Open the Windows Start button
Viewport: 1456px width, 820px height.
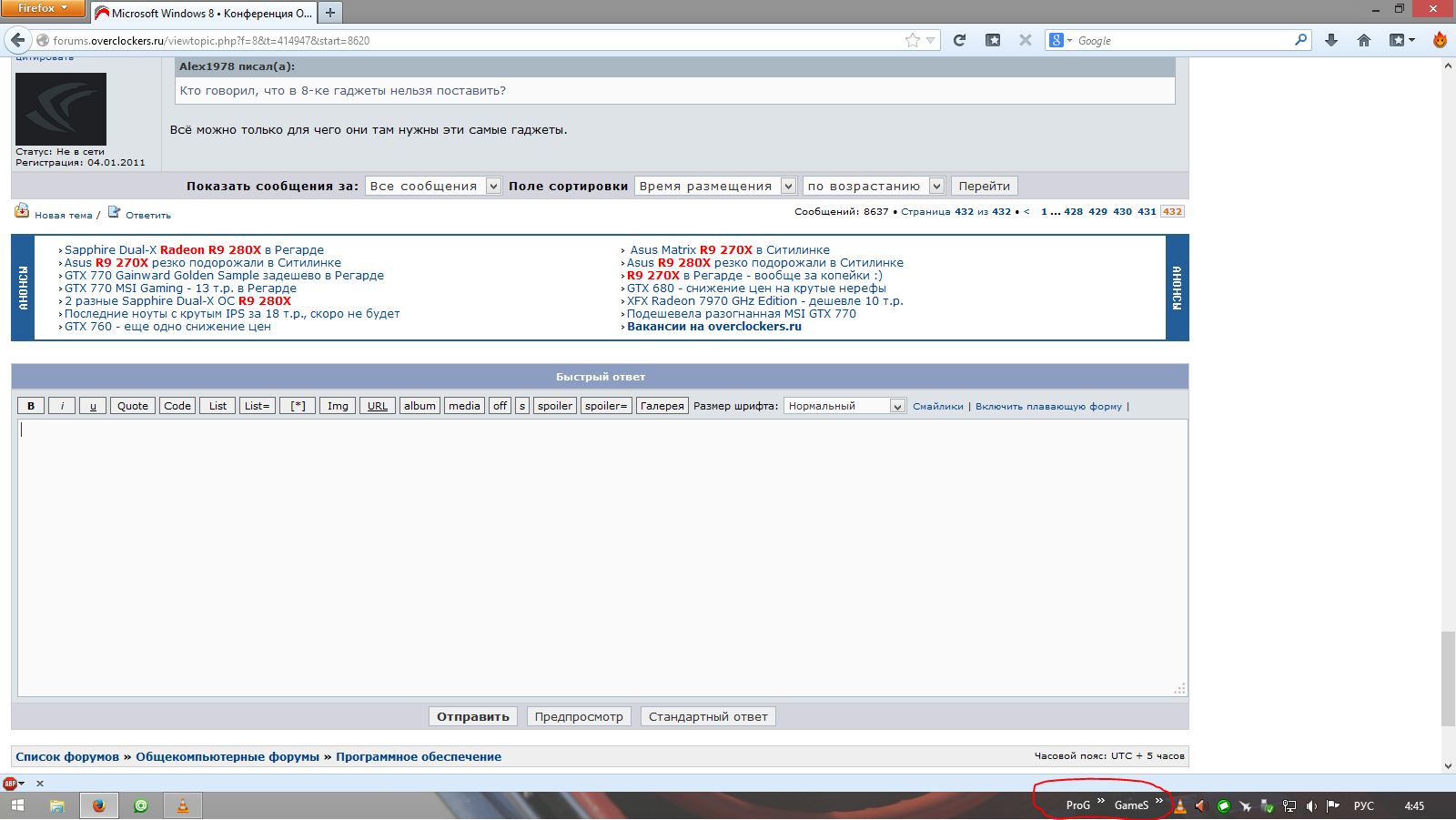[x=17, y=805]
